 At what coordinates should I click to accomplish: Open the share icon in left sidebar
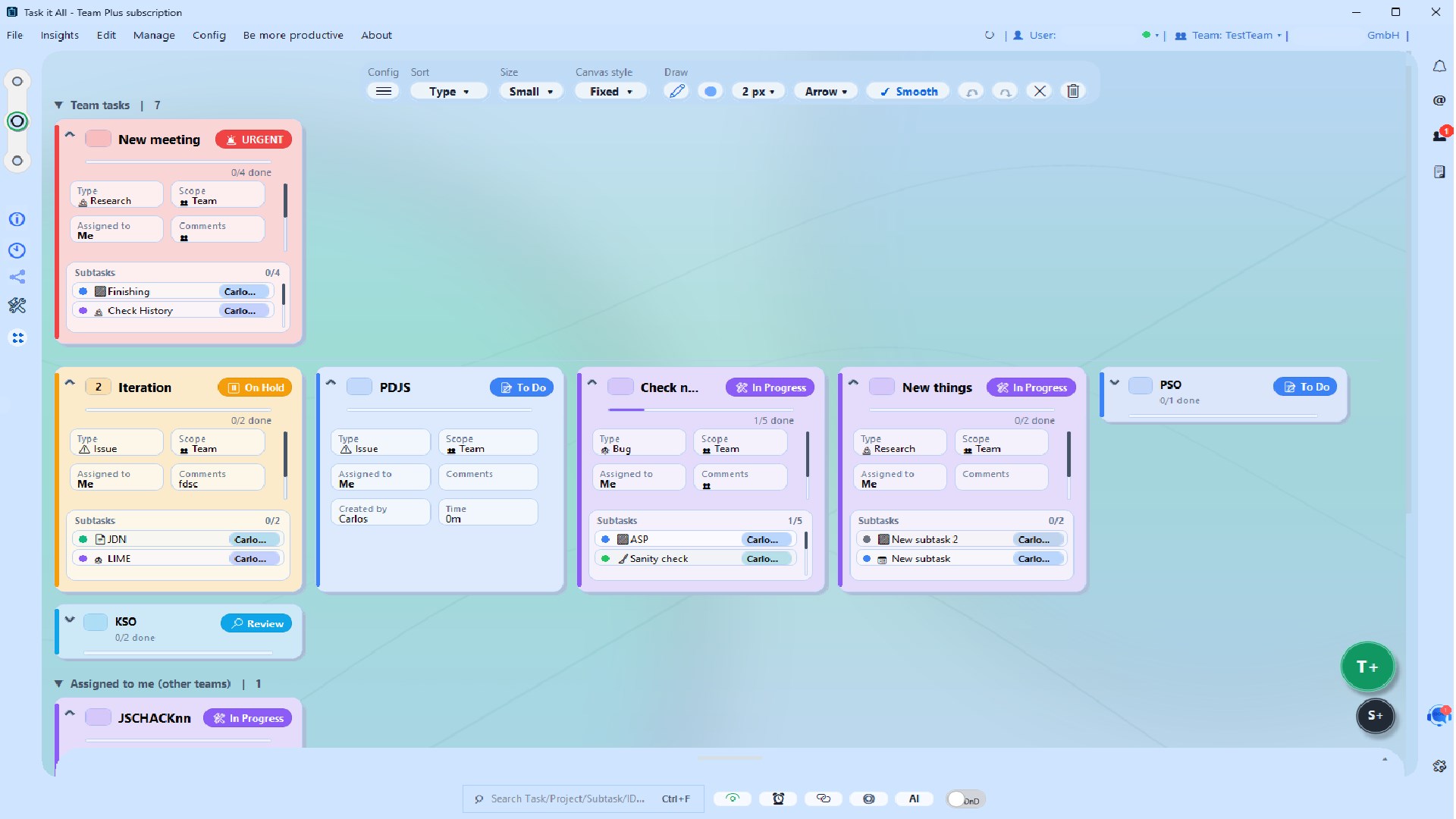click(x=17, y=277)
